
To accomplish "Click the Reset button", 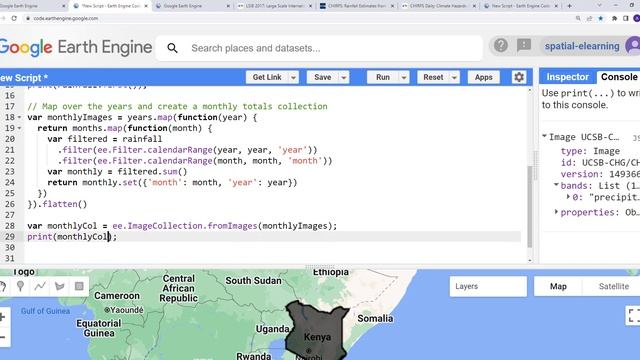I will (433, 77).
